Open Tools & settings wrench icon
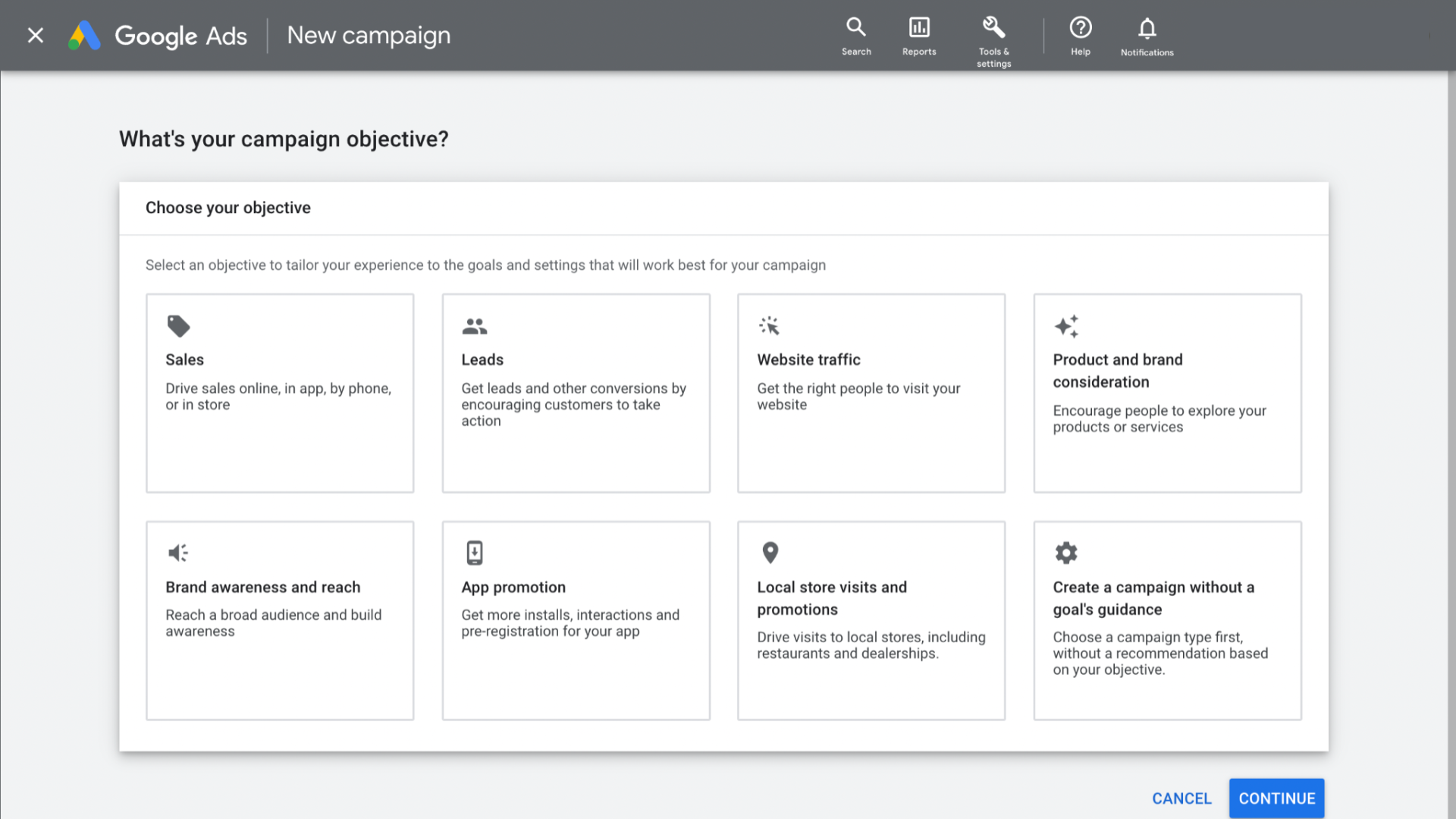The height and width of the screenshot is (819, 1456). (x=993, y=27)
